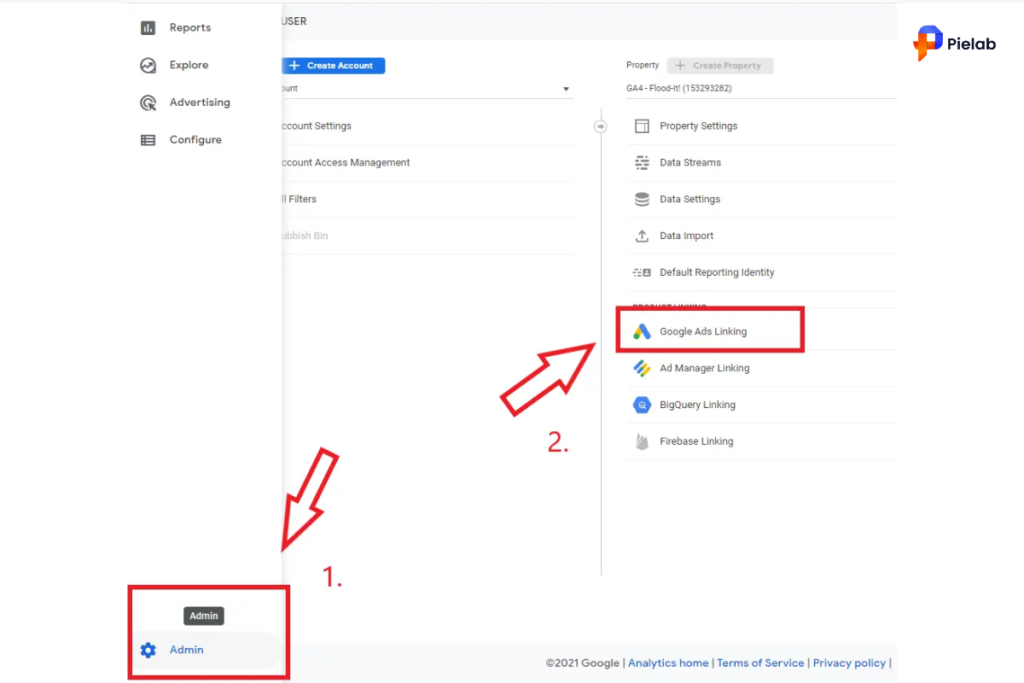
Task: Open the Reports bar chart icon
Action: click(148, 27)
